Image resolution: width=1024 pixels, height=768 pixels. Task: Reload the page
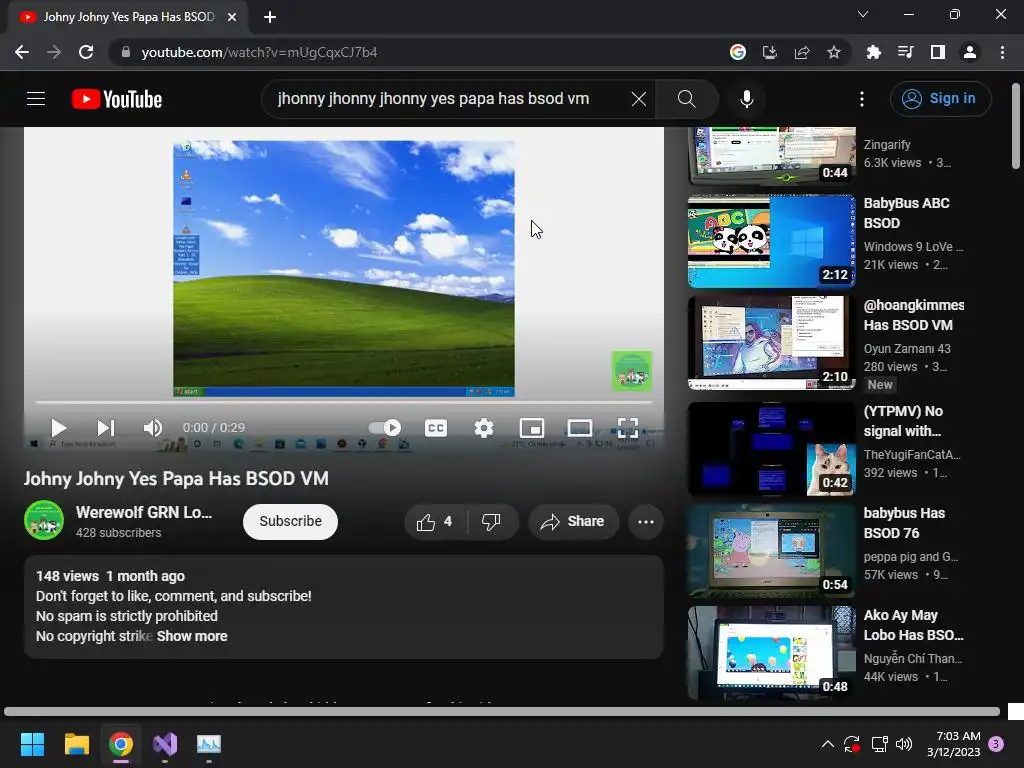(x=86, y=52)
